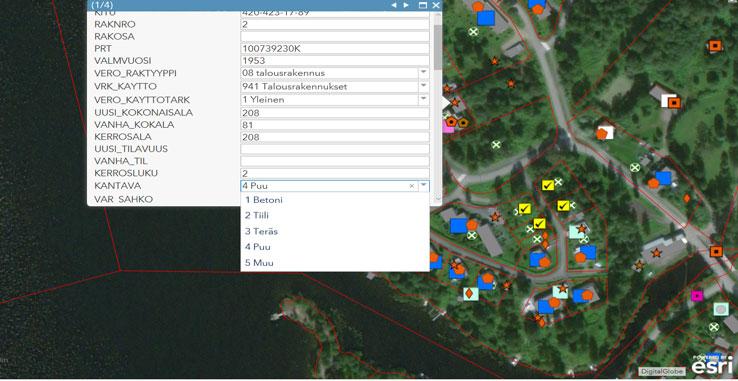Click yellow checkmark marker next to white X

pos(548,185)
